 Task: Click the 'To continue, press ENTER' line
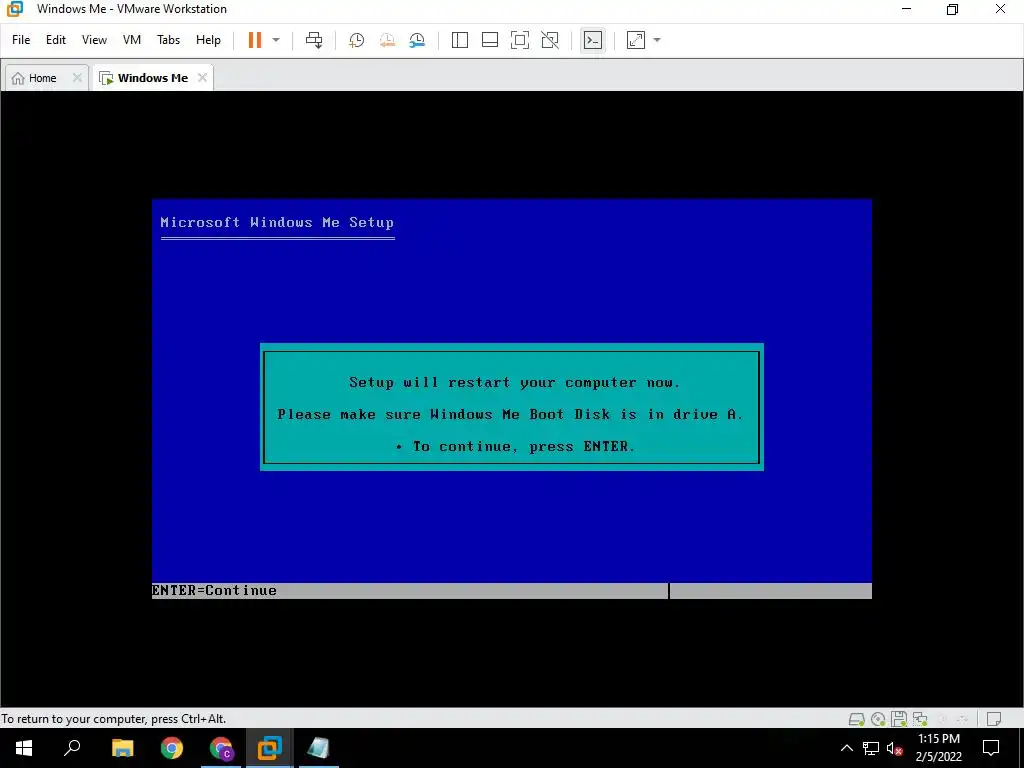pos(515,447)
